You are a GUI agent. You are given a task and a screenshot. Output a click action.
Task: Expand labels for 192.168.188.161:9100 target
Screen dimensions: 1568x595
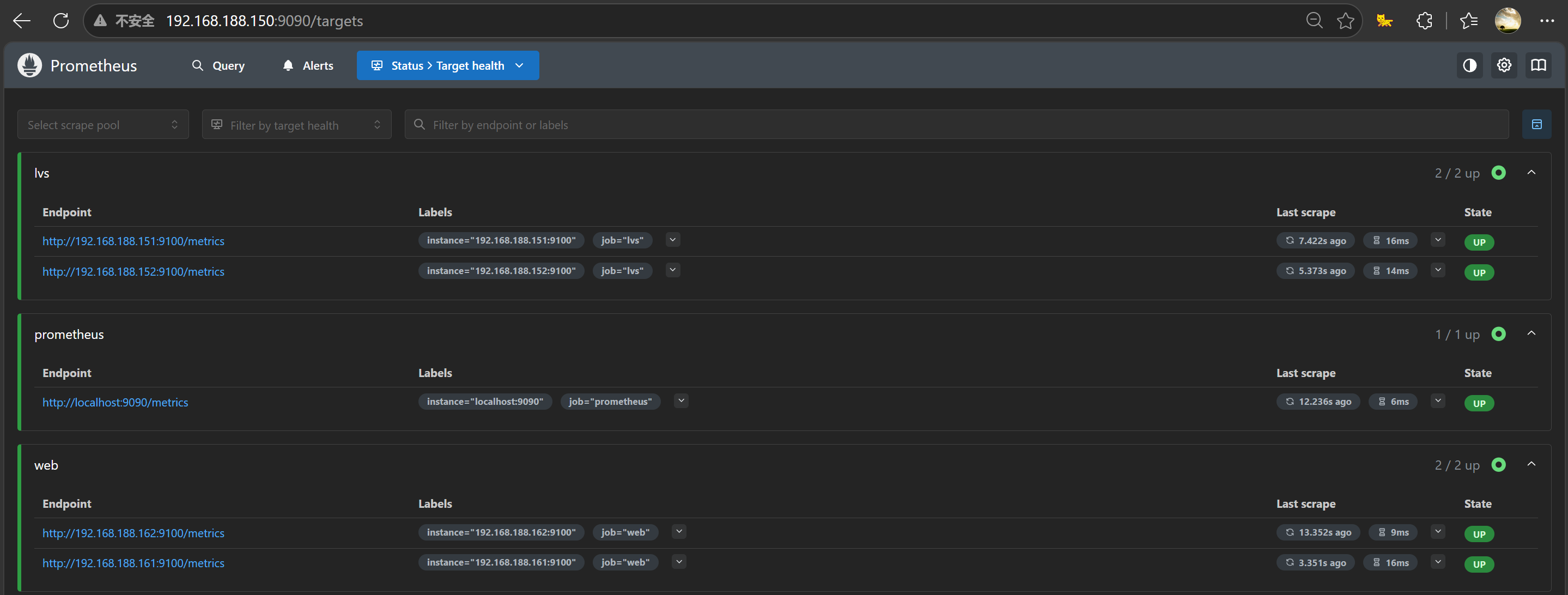[679, 562]
